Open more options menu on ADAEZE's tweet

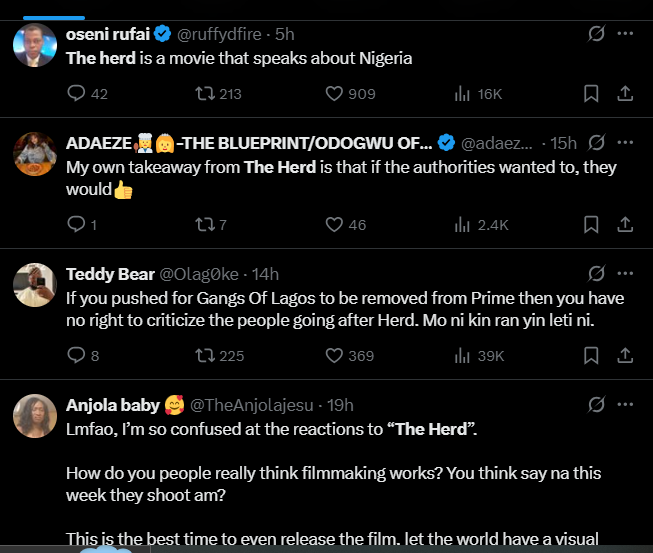point(625,142)
